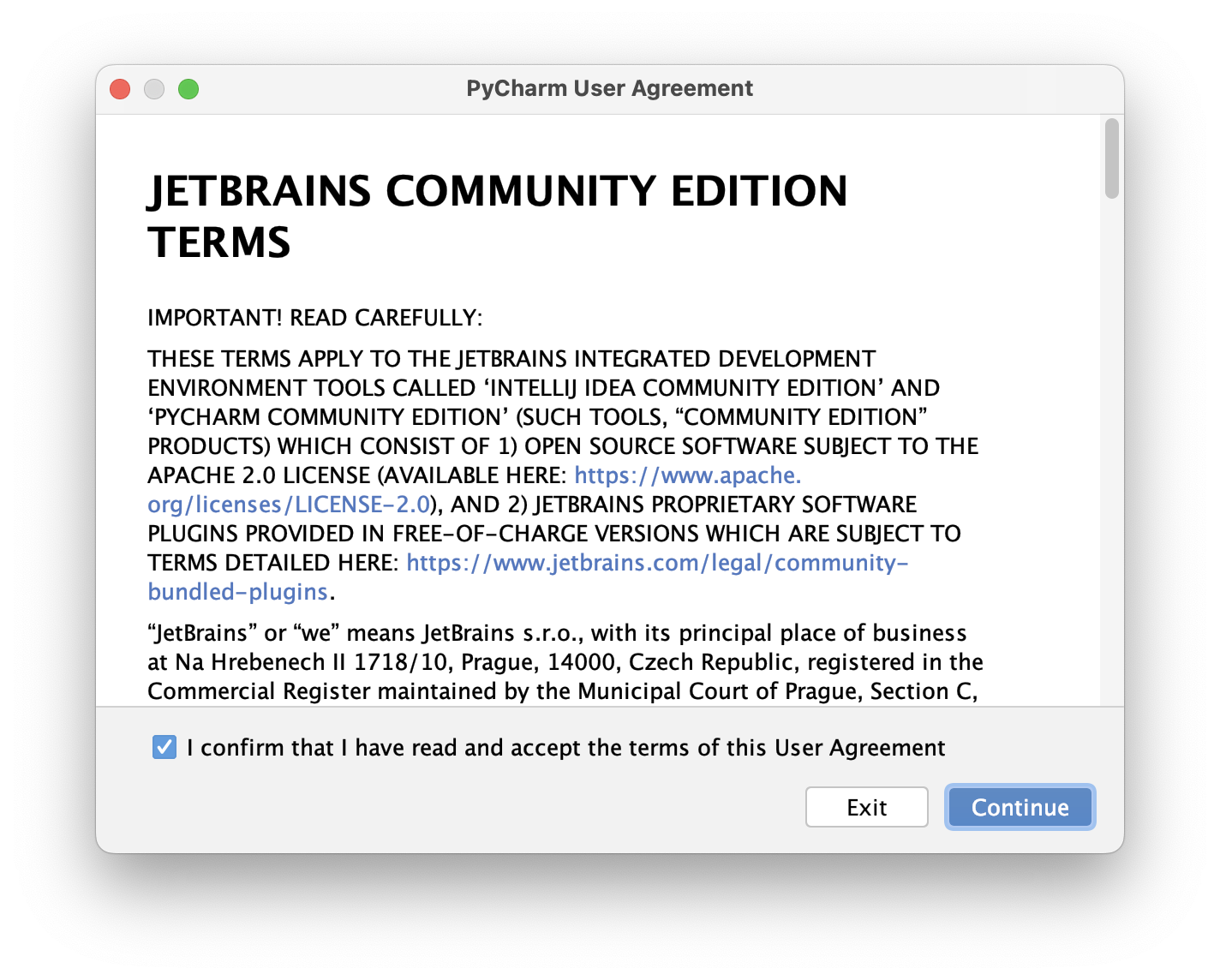1220x980 pixels.
Task: Uncheck the User Agreement confirmation checkbox
Action: coord(164,747)
